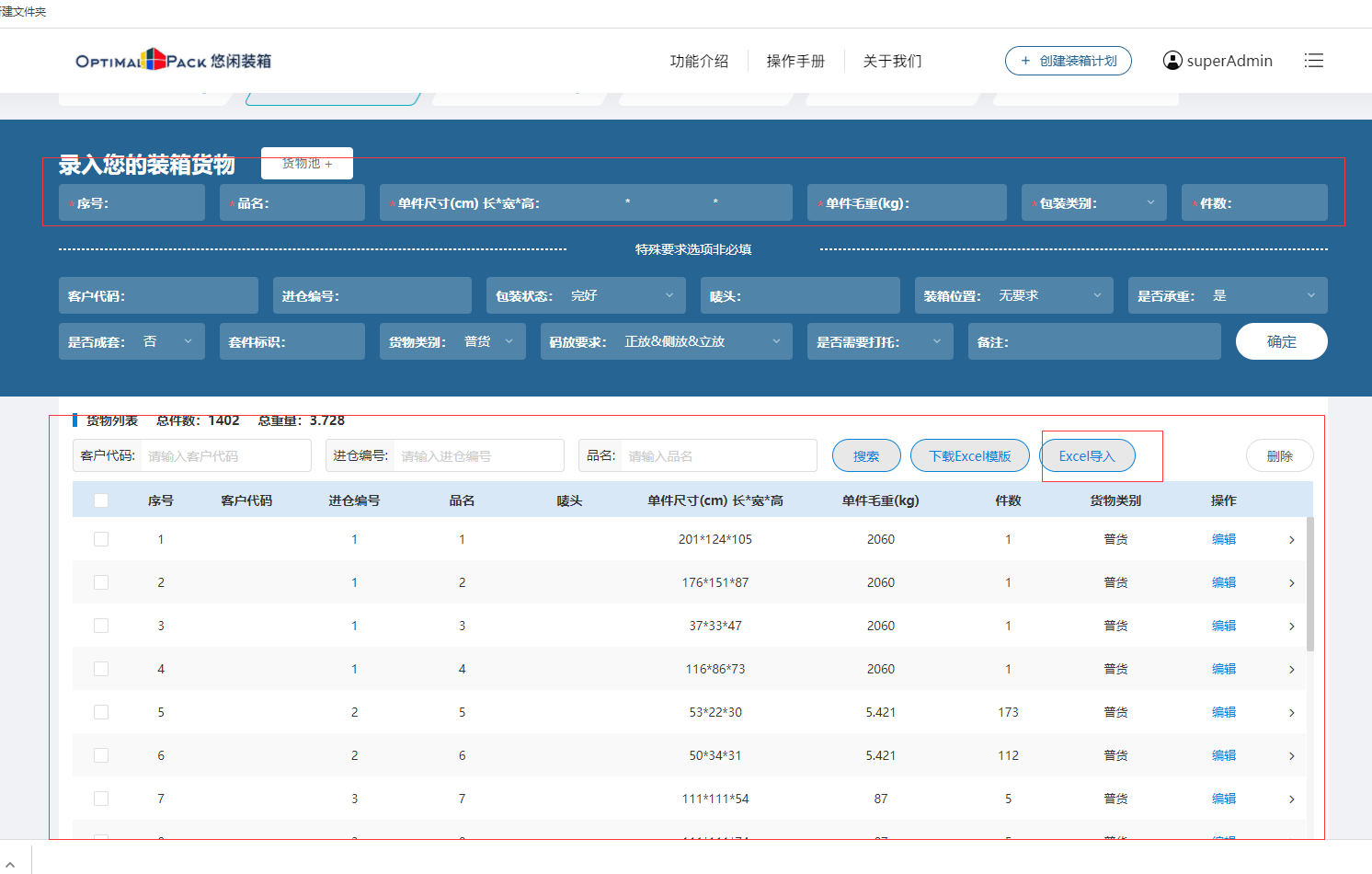1372x874 pixels.
Task: Click 编辑 link in row 7
Action: [1224, 799]
